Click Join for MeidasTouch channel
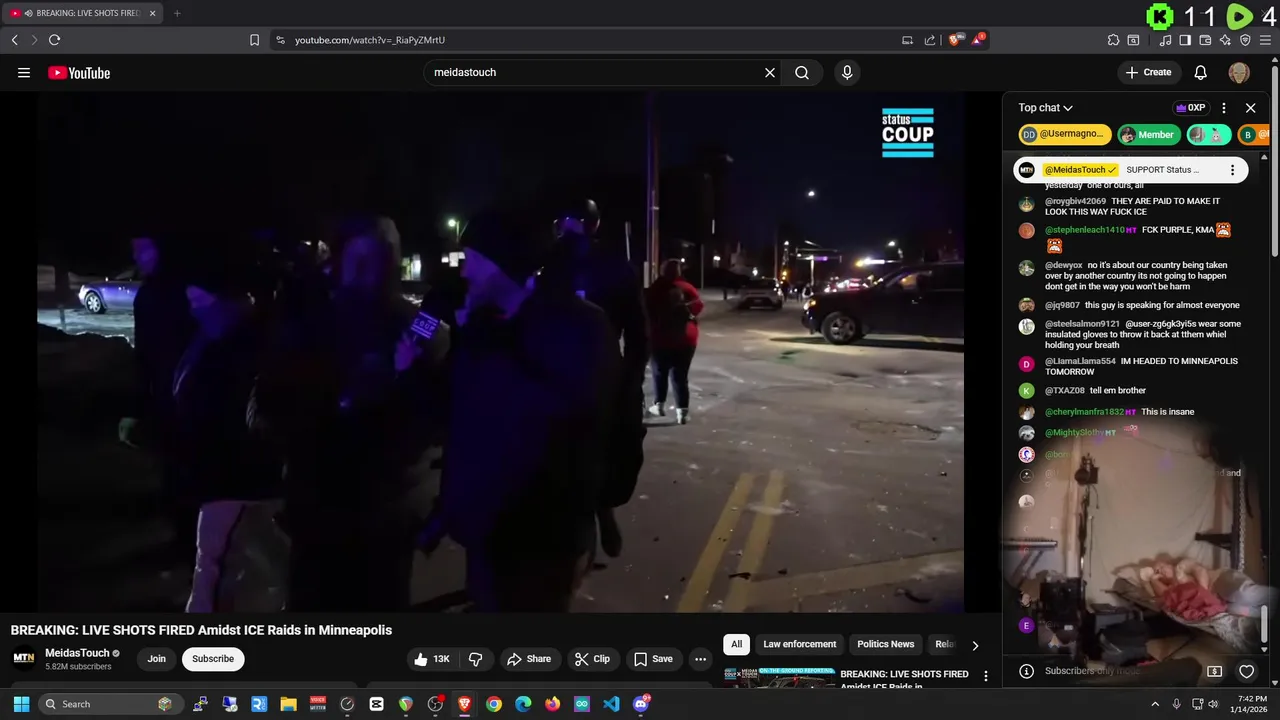Screen dimensions: 1280x720 (x=157, y=659)
